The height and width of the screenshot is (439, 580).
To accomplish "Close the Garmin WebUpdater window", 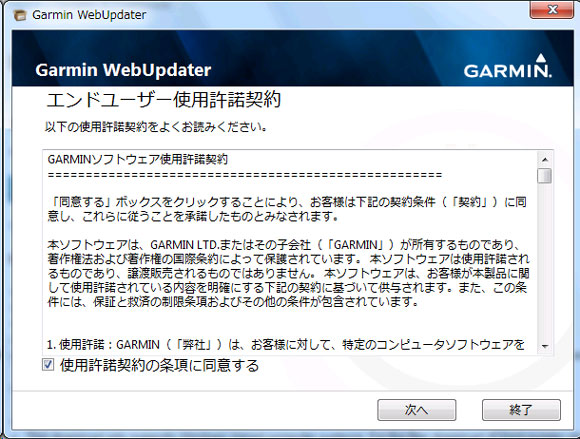I will click(x=552, y=9).
